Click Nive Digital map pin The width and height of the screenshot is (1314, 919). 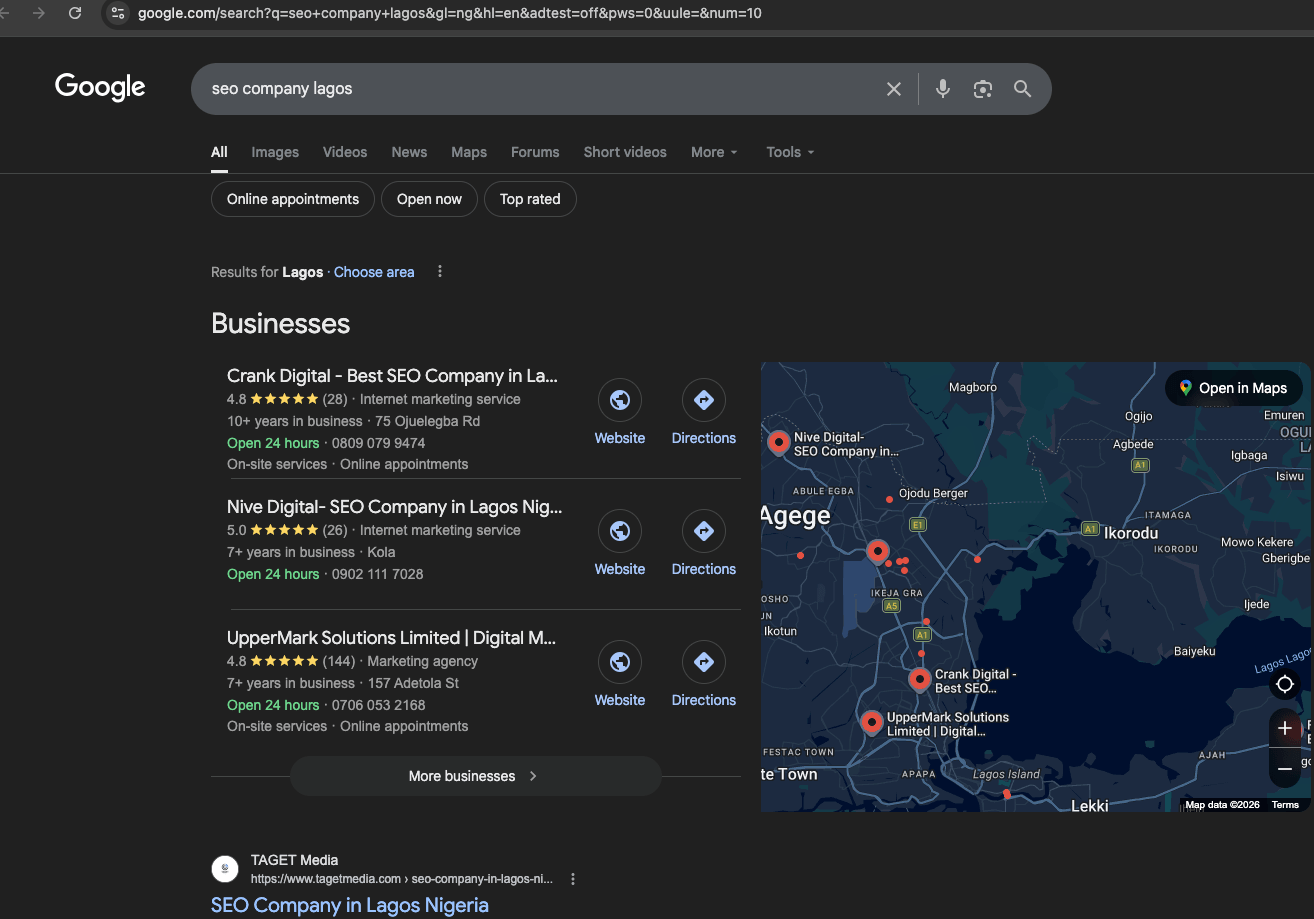[x=778, y=441]
